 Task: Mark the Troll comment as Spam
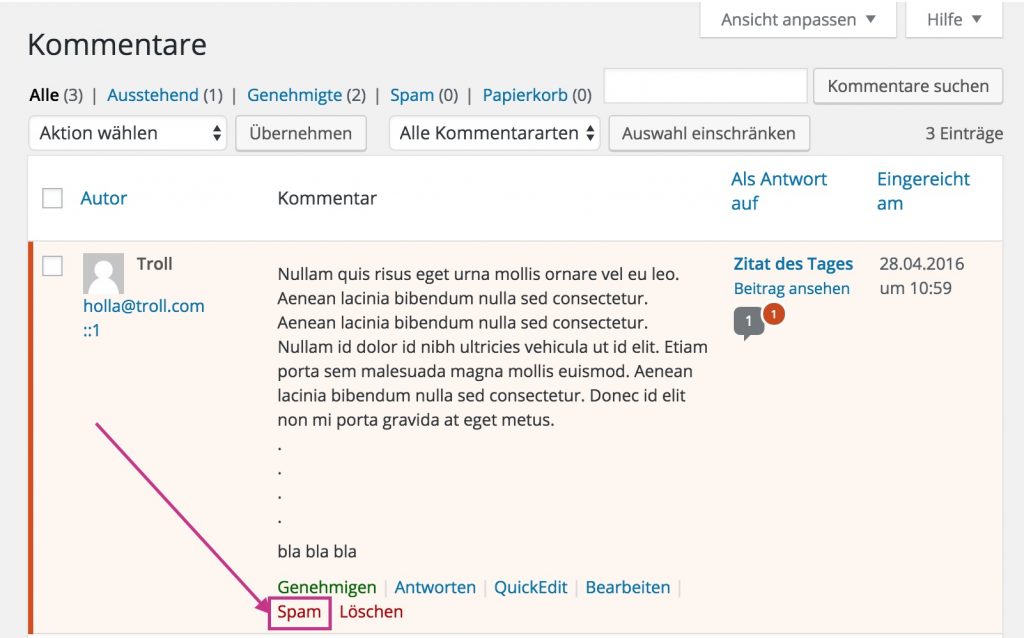[x=299, y=612]
